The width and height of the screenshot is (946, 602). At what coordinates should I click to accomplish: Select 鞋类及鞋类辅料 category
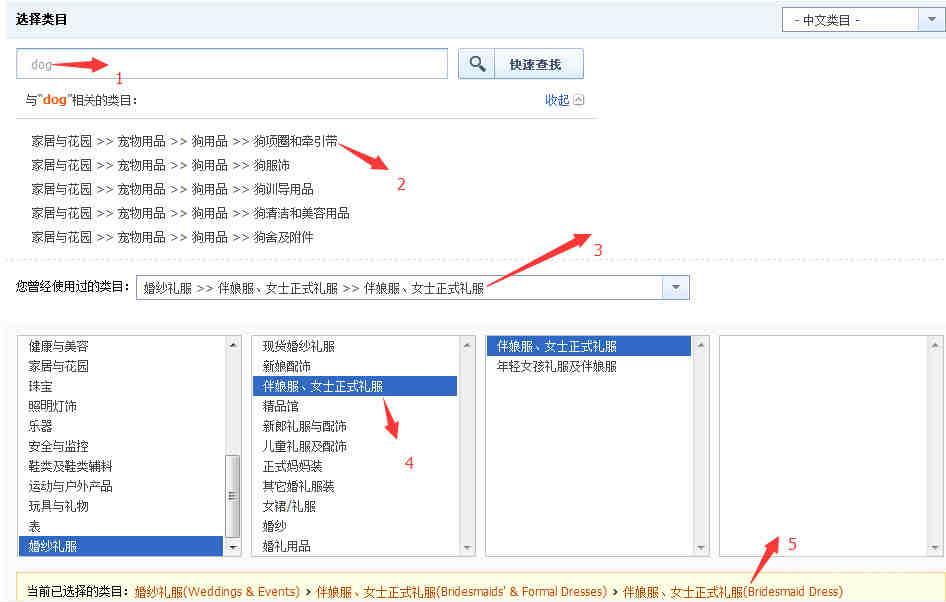pyautogui.click(x=121, y=466)
